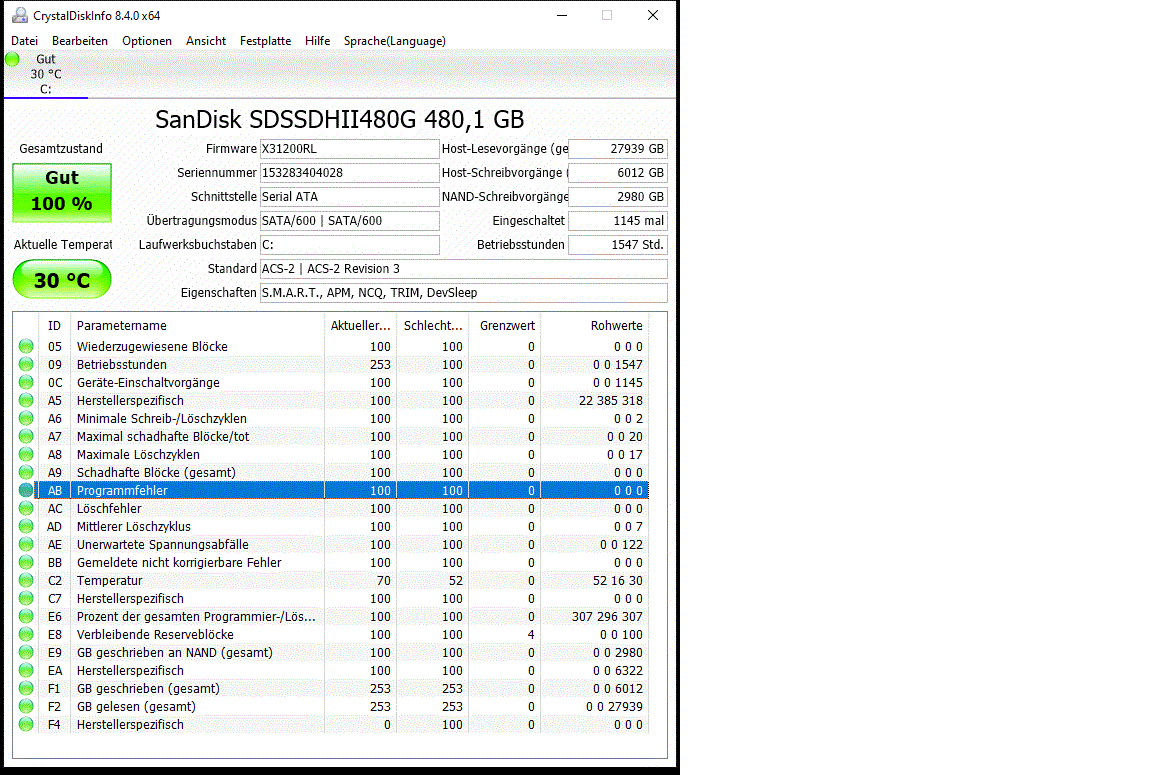Viewport: 1152px width, 775px height.
Task: Click status icon for Geräte-Einschaltvorgänge row
Action: click(x=26, y=382)
